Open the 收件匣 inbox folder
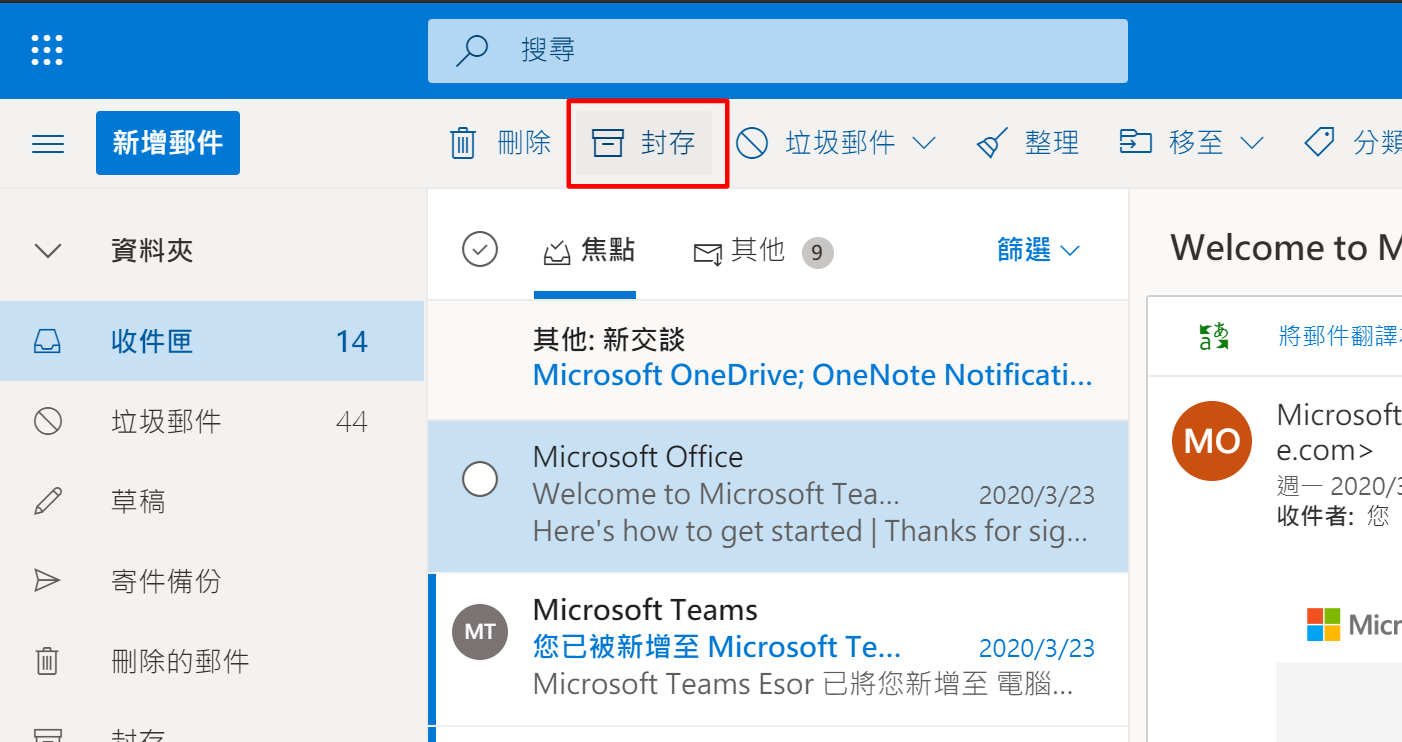The height and width of the screenshot is (742, 1402). click(x=212, y=341)
